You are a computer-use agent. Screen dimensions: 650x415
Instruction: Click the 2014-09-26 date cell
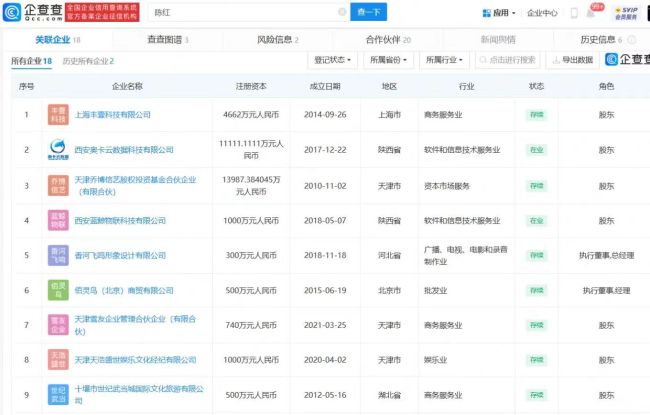[x=325, y=115]
